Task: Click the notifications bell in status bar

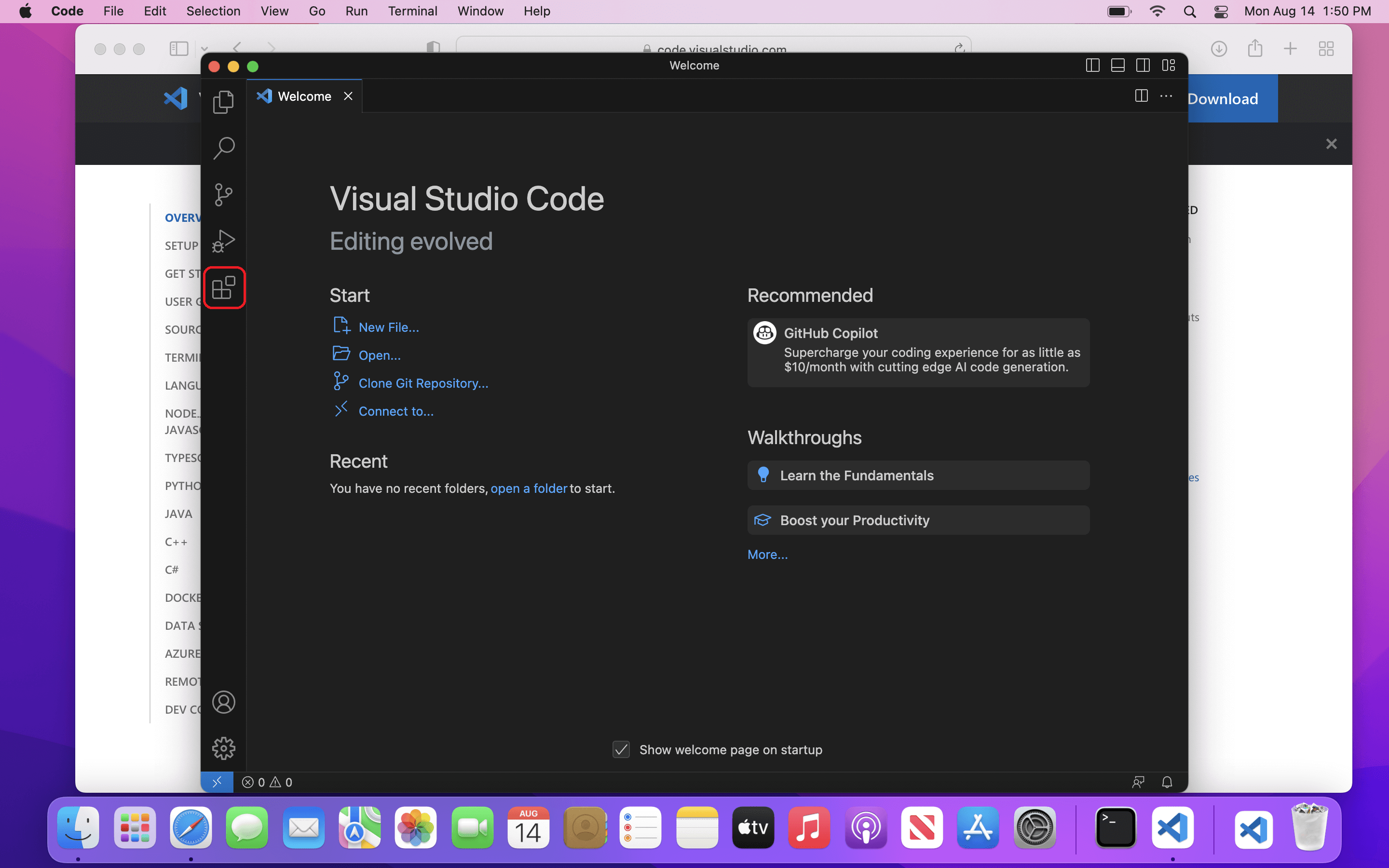Action: tap(1166, 782)
